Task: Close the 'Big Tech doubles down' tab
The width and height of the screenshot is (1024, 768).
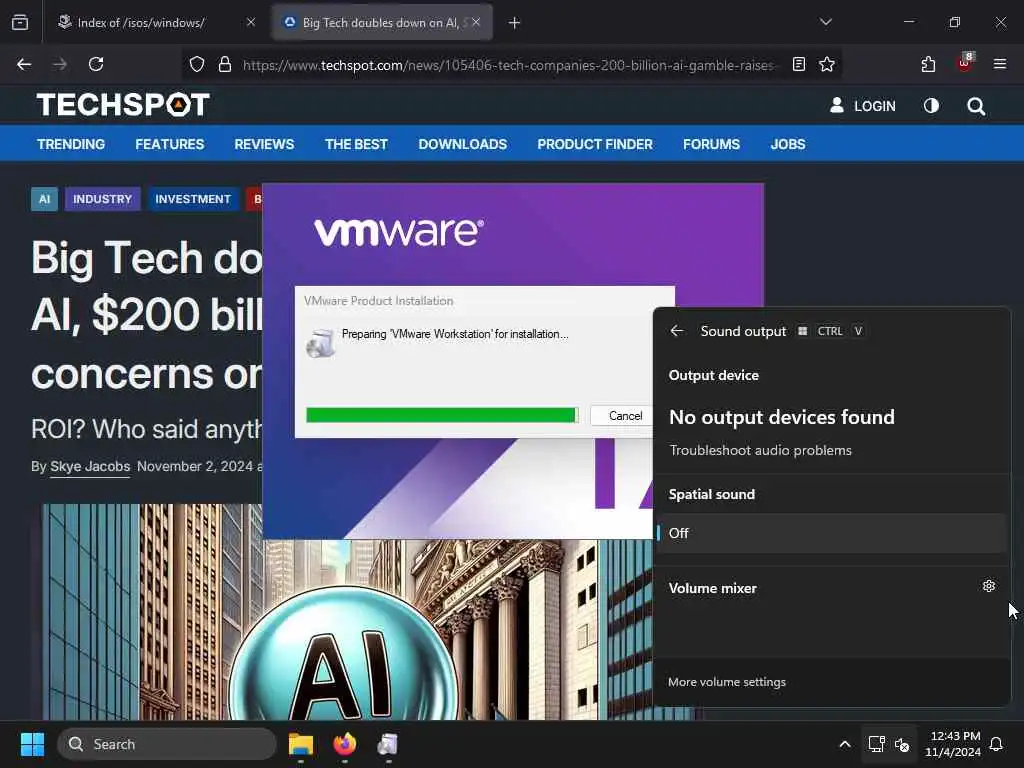Action: coord(476,22)
